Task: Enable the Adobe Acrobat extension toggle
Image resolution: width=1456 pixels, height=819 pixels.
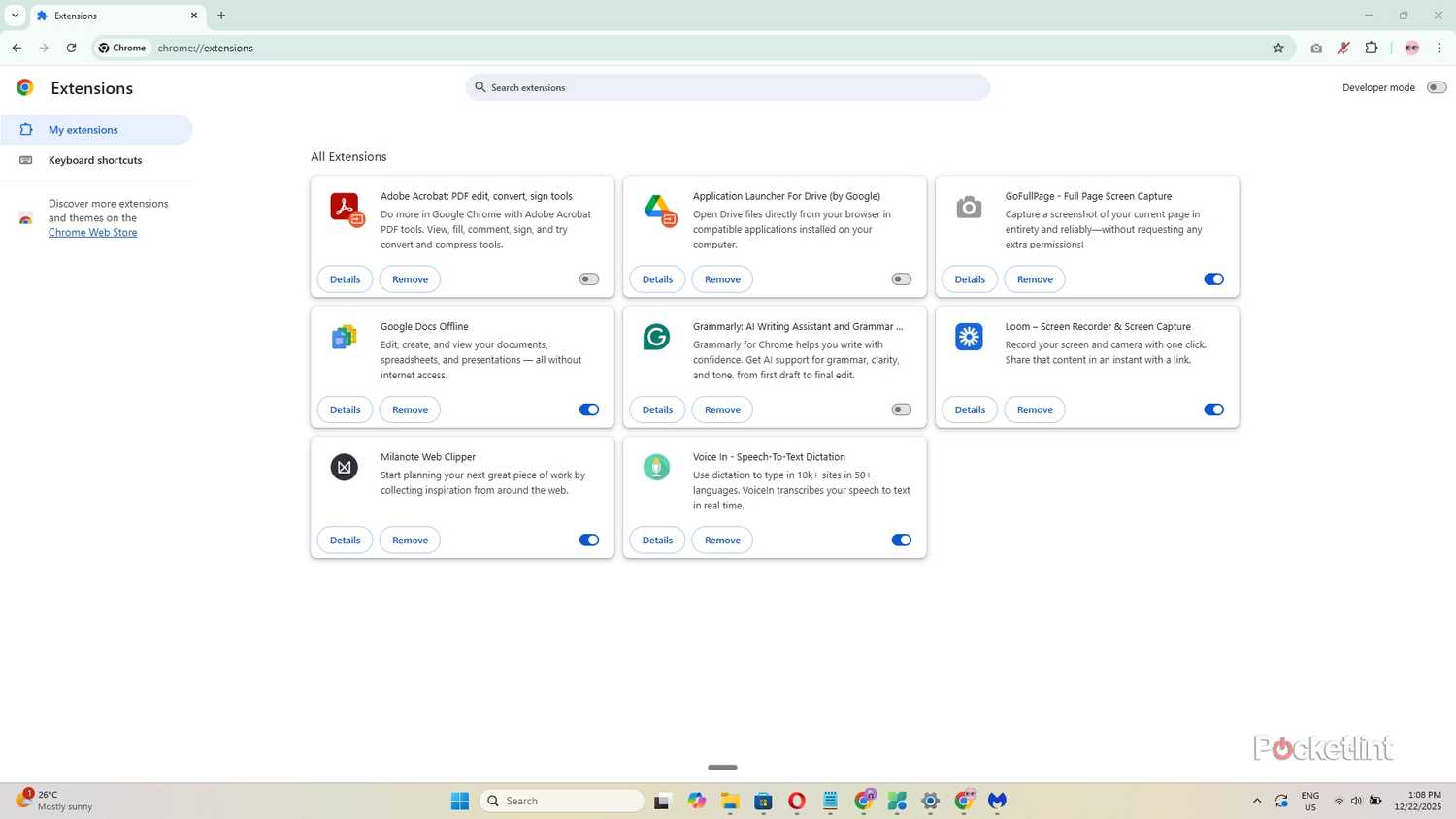Action: (587, 278)
